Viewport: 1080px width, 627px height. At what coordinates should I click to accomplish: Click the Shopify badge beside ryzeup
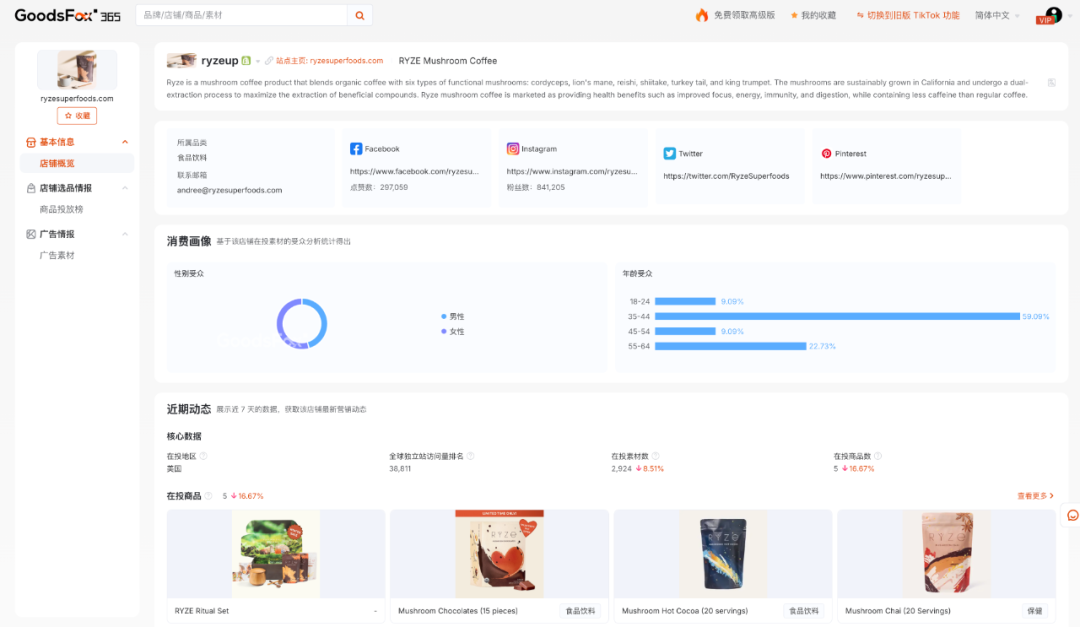tap(246, 61)
